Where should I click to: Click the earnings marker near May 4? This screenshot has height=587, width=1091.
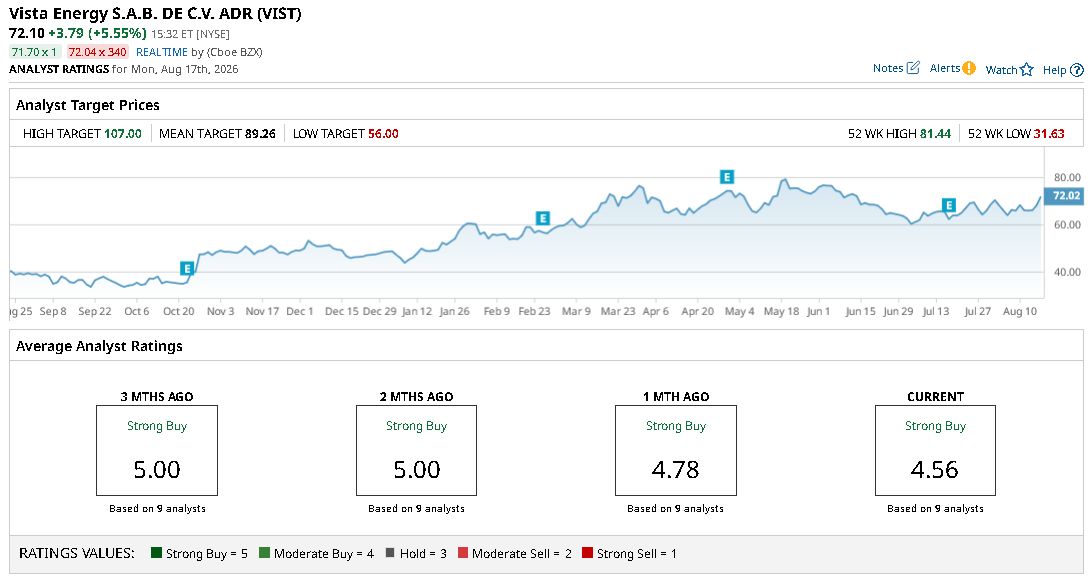pyautogui.click(x=726, y=177)
